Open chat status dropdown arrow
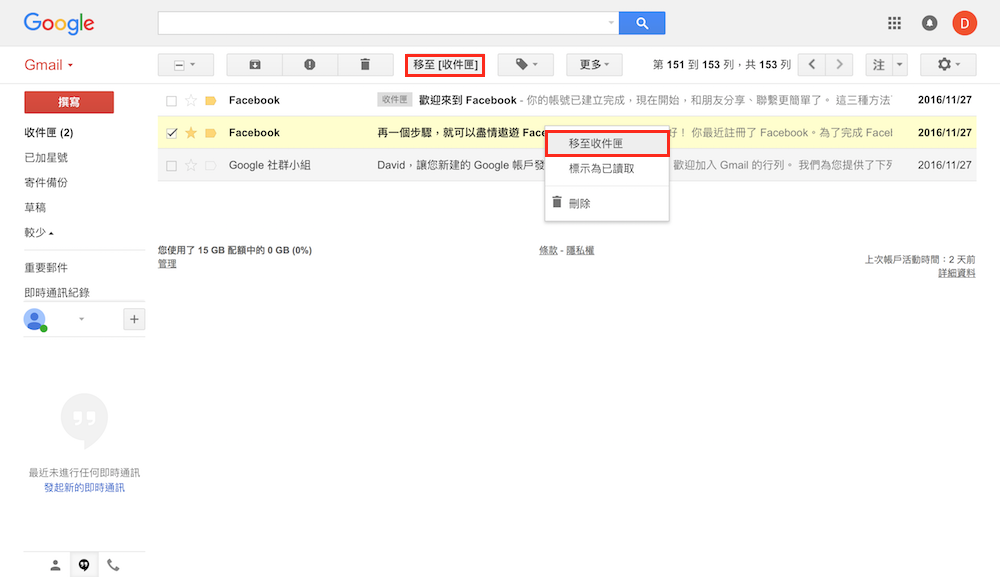Screen dimensions: 1000x577 (x=81, y=319)
